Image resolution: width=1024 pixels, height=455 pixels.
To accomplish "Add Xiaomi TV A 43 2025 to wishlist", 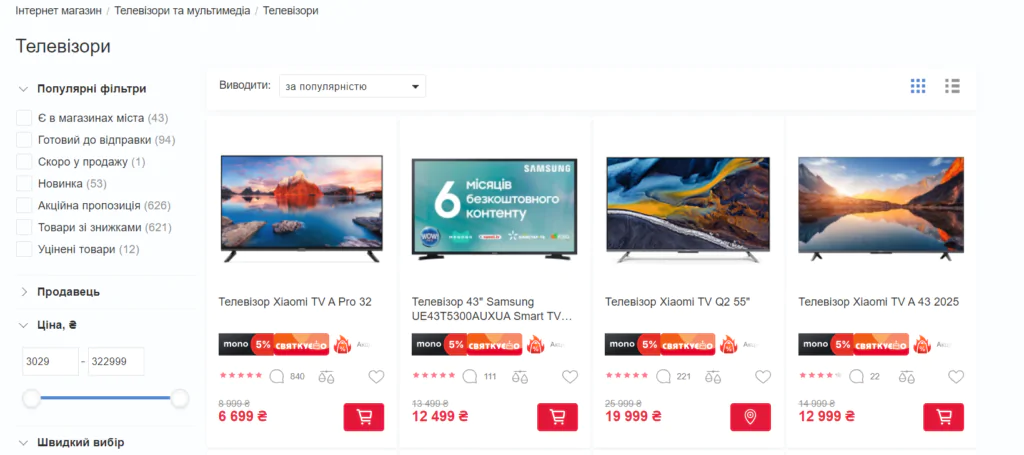I will point(956,377).
